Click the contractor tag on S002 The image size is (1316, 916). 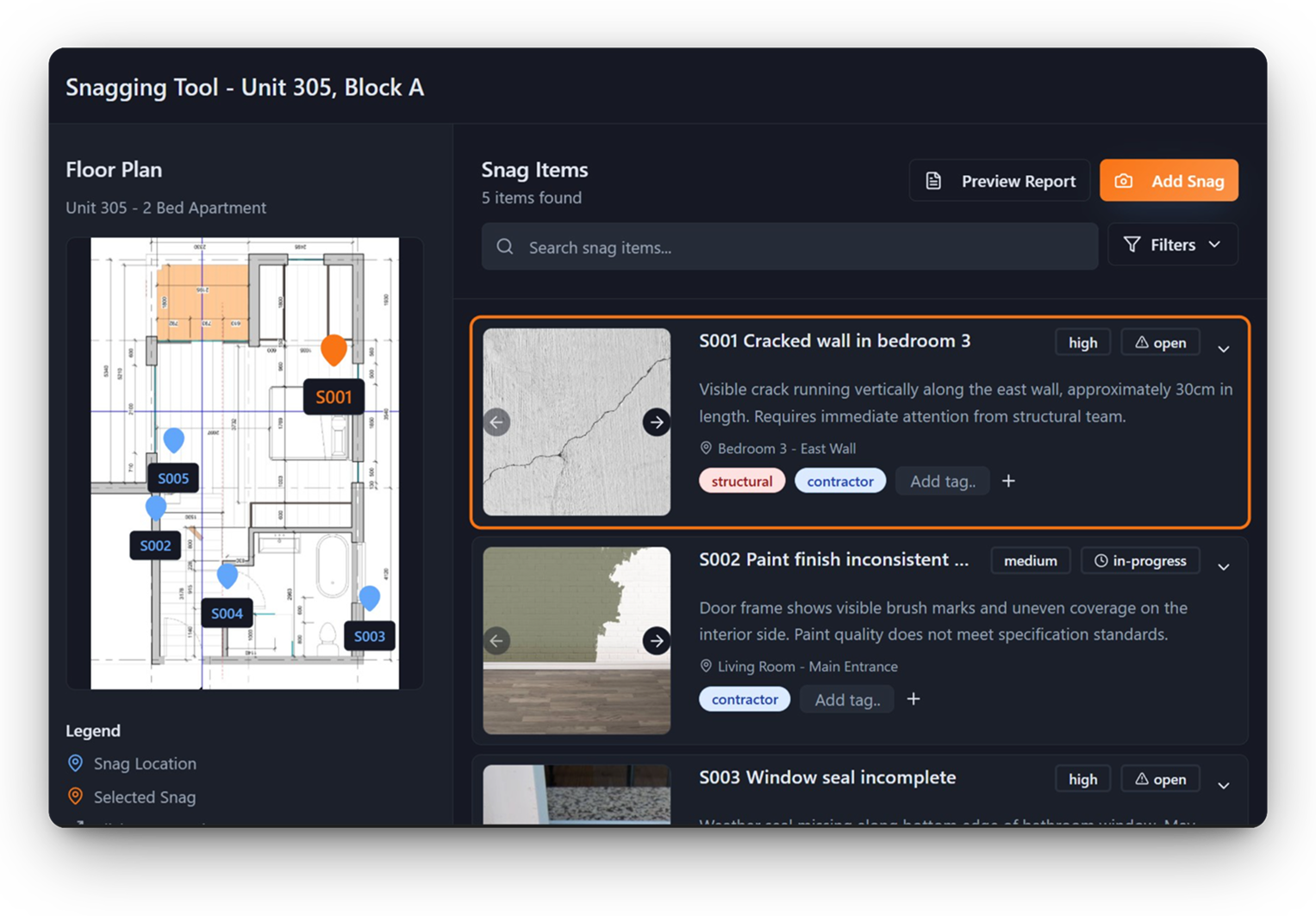pos(745,699)
